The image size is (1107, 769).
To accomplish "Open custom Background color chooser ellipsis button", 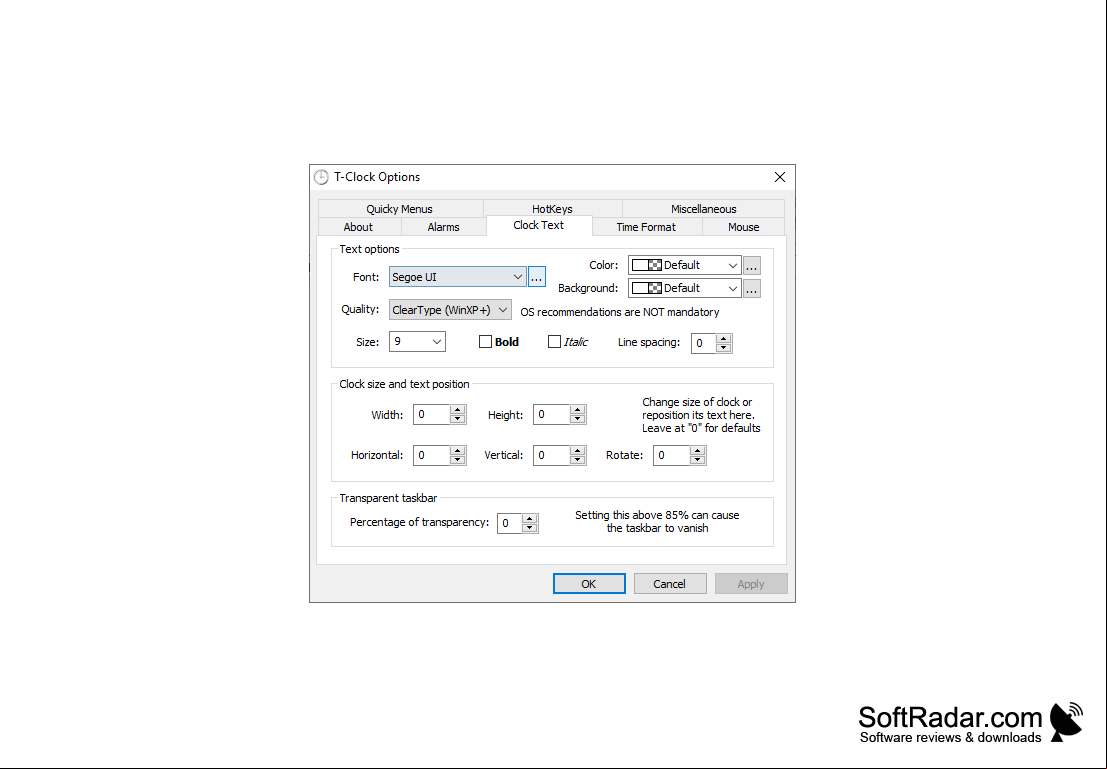I will point(751,288).
